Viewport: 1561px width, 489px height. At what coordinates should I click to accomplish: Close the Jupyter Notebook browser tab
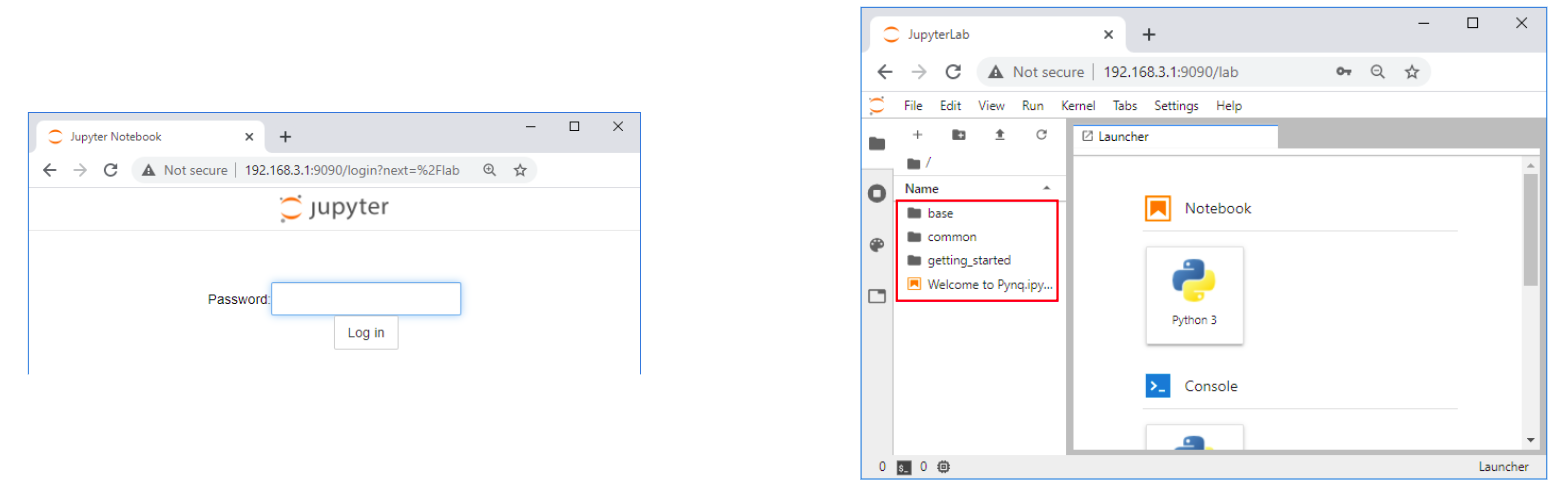(x=249, y=137)
